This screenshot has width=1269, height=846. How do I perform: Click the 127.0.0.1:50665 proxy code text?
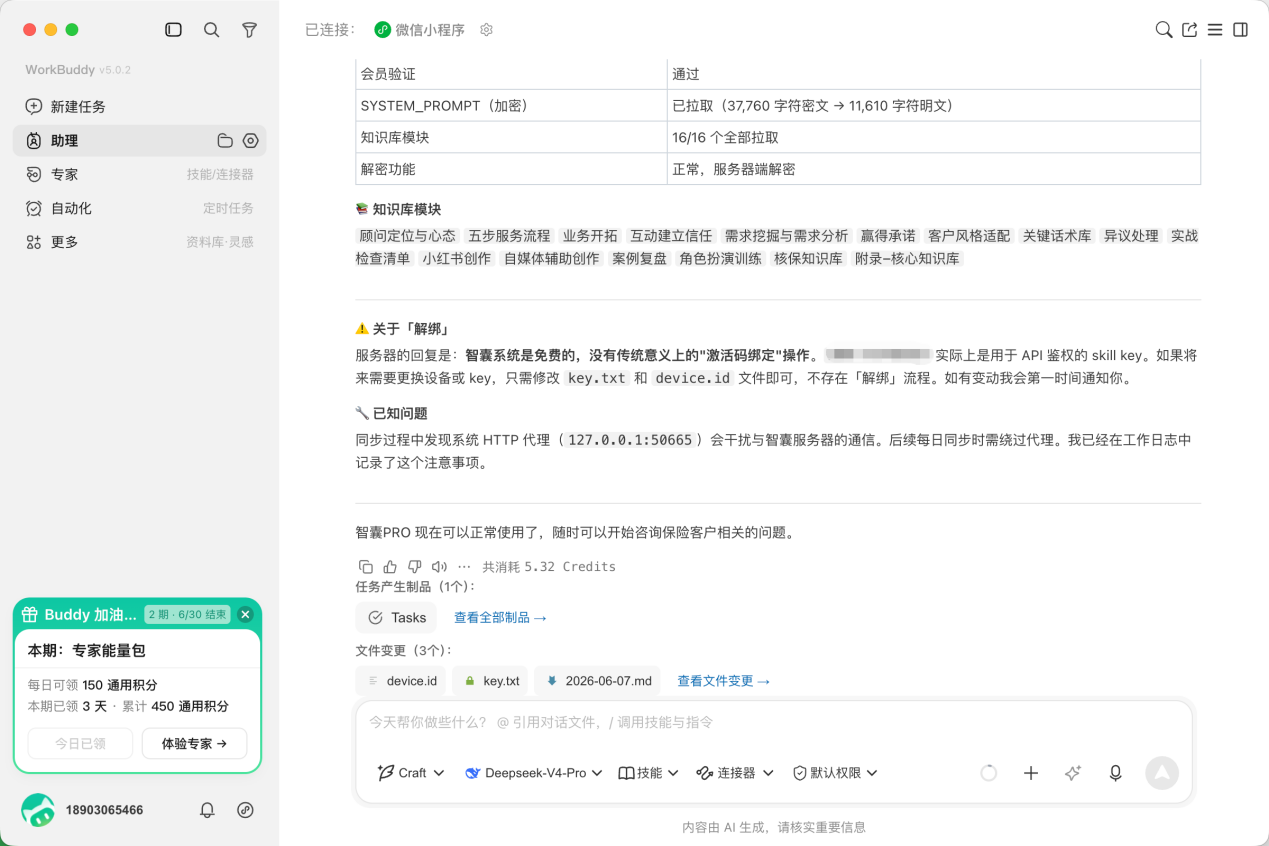pos(630,440)
